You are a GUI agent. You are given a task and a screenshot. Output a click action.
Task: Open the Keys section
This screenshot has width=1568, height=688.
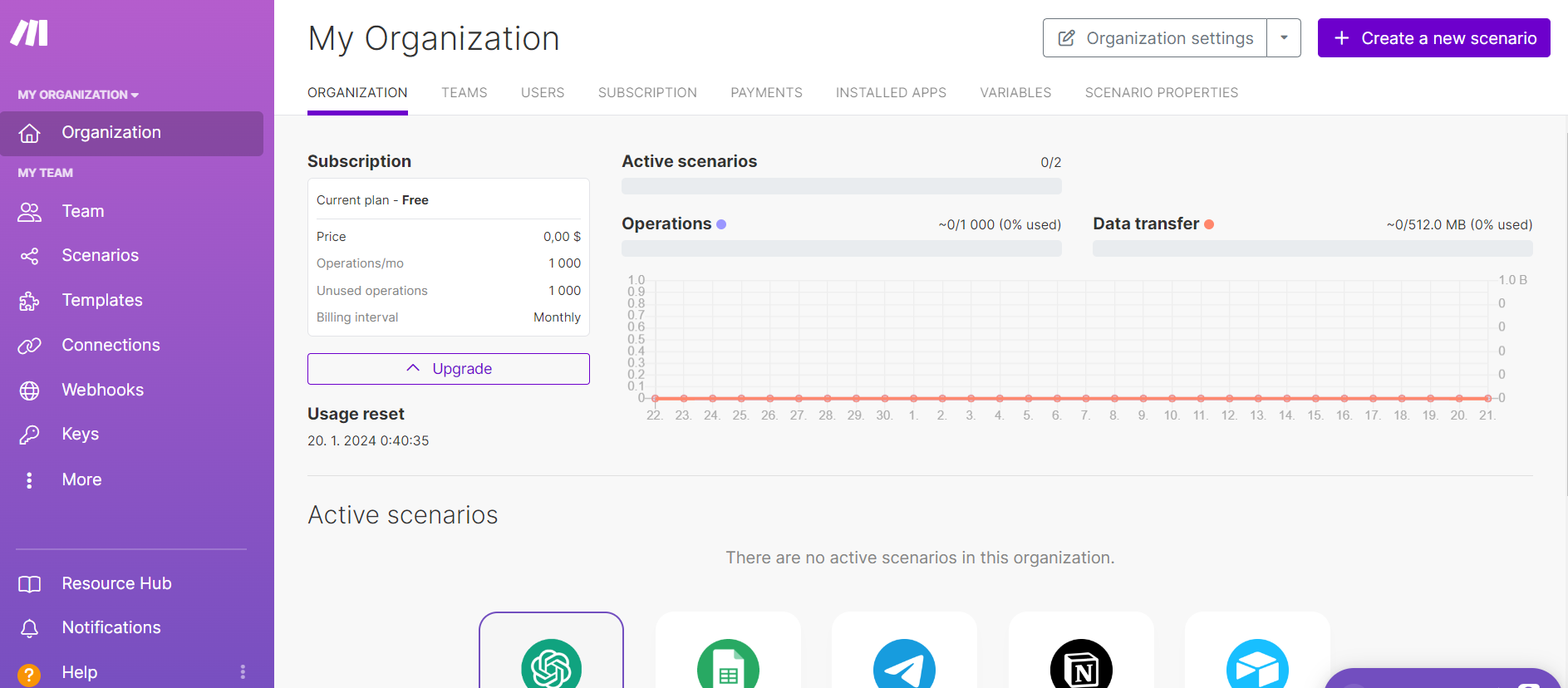tap(80, 435)
